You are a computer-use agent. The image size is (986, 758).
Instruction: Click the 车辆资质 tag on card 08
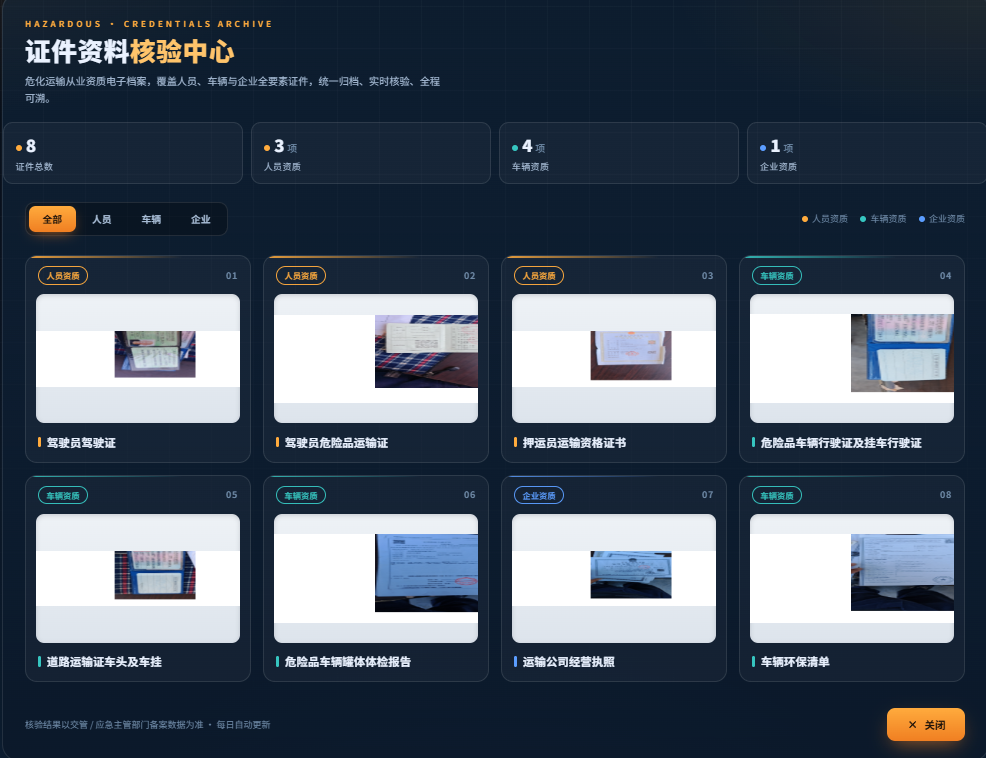click(x=777, y=495)
